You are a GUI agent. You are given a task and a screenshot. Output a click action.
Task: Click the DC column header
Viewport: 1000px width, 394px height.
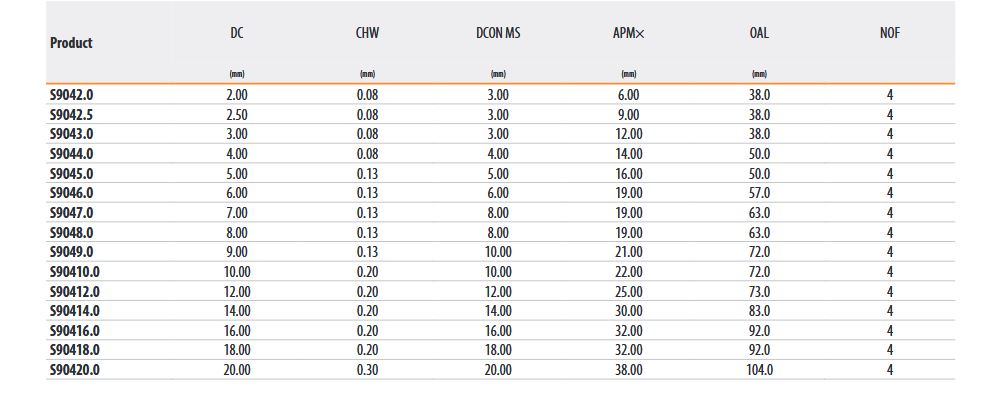click(x=237, y=33)
